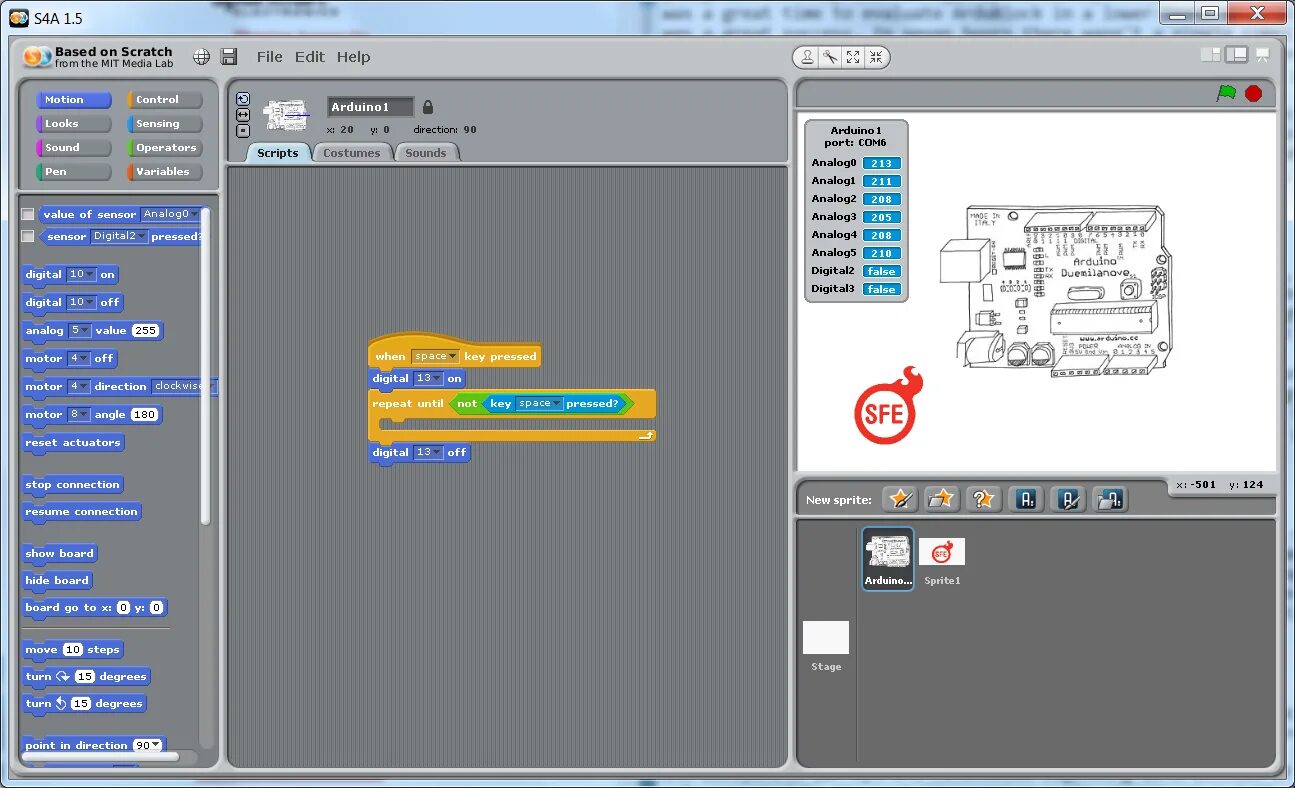Click the block palette horizontal scrollbar

tap(100, 756)
